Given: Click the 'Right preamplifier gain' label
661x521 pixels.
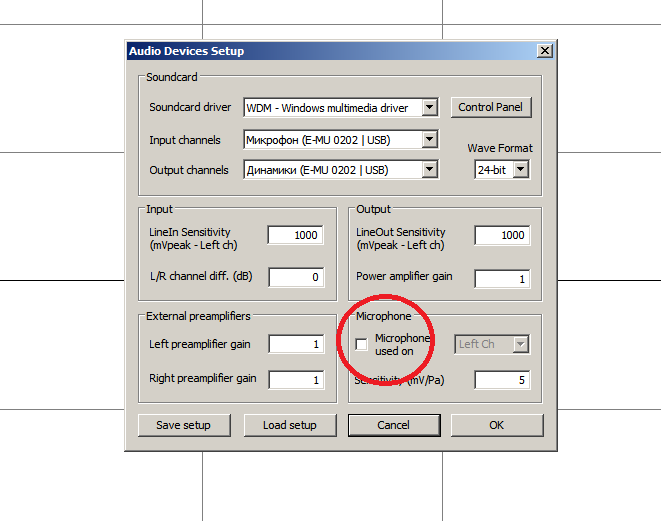Looking at the screenshot, I should [x=203, y=379].
